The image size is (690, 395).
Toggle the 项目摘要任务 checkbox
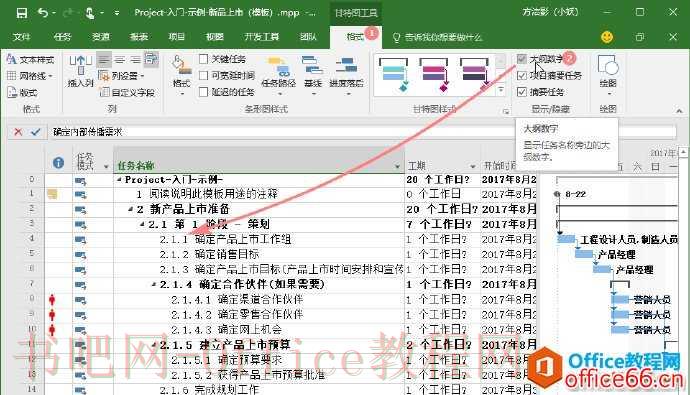pyautogui.click(x=521, y=76)
